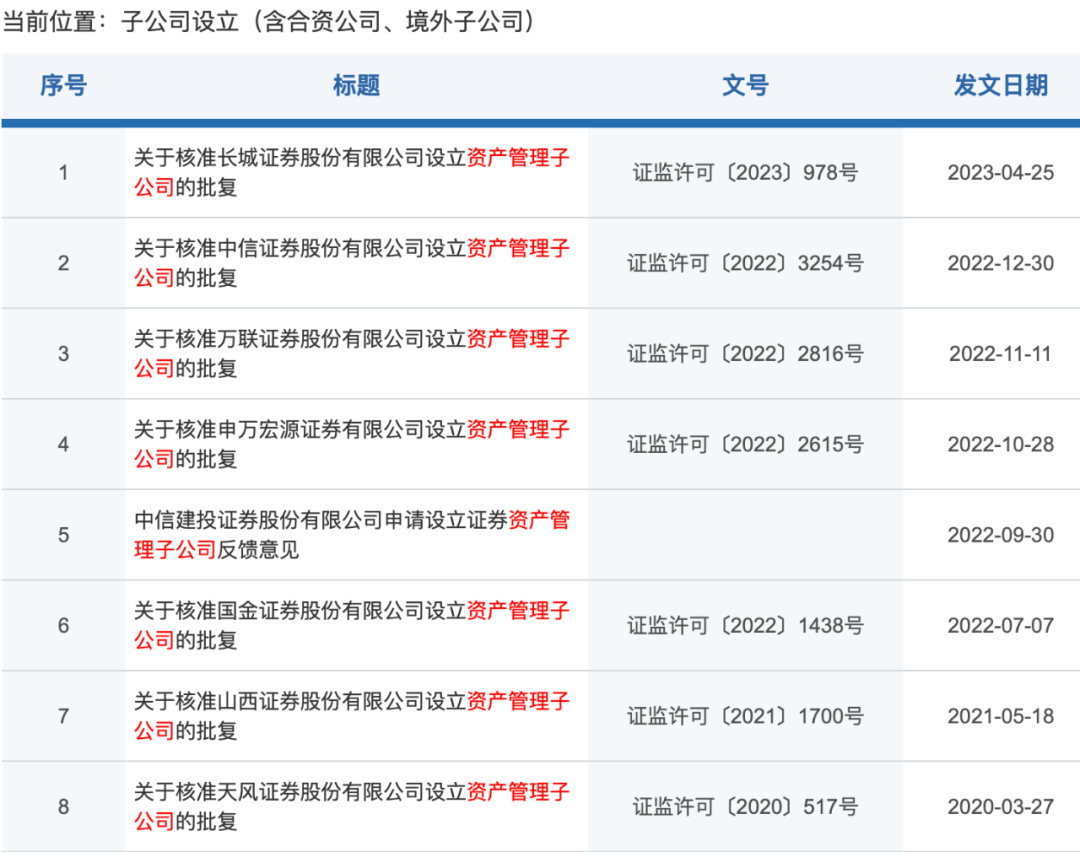The image size is (1080, 852).
Task: Select document number 证监许可〔2022〕3254号
Action: [745, 263]
